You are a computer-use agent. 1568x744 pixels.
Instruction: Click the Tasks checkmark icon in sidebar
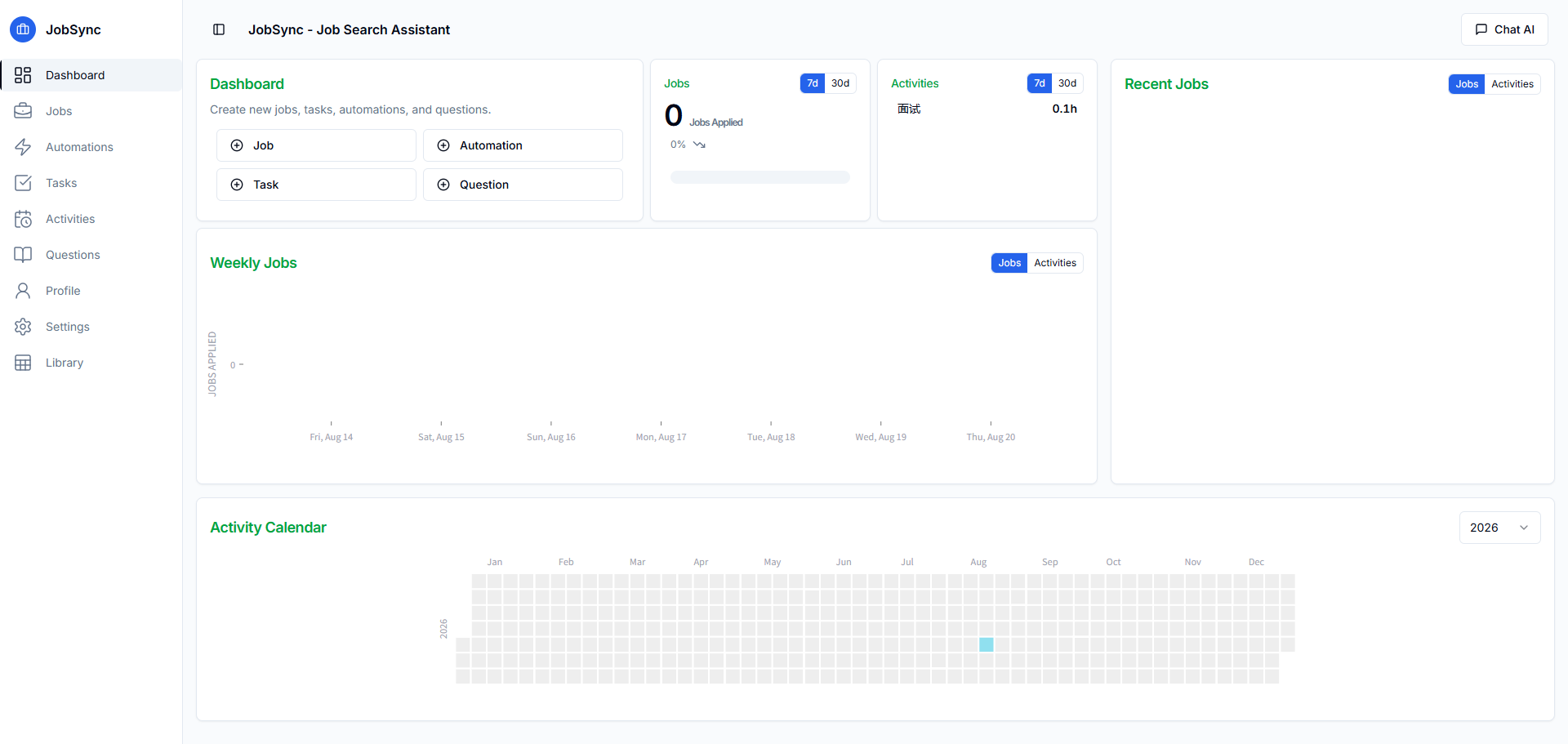point(23,183)
